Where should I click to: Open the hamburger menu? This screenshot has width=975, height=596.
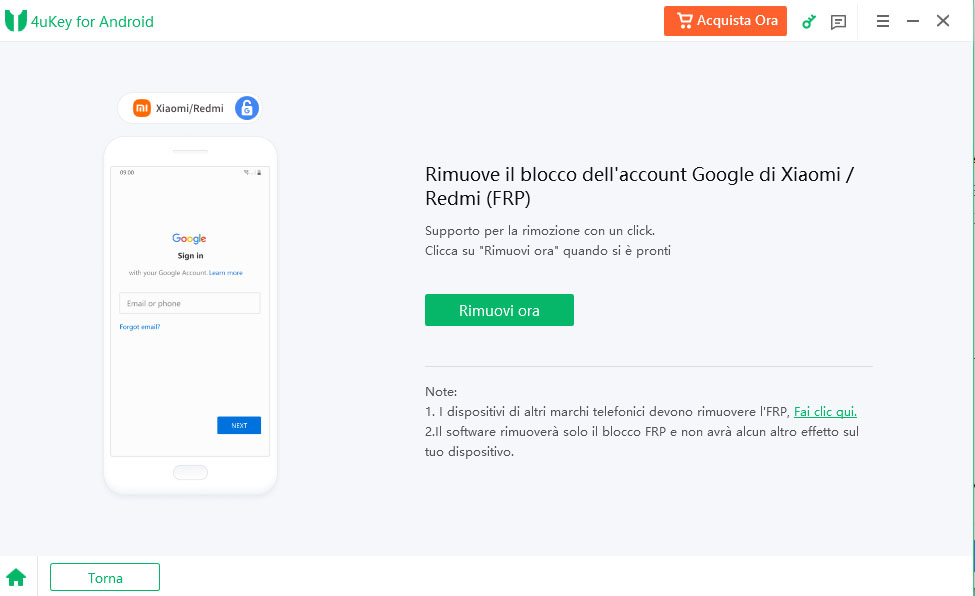point(883,21)
